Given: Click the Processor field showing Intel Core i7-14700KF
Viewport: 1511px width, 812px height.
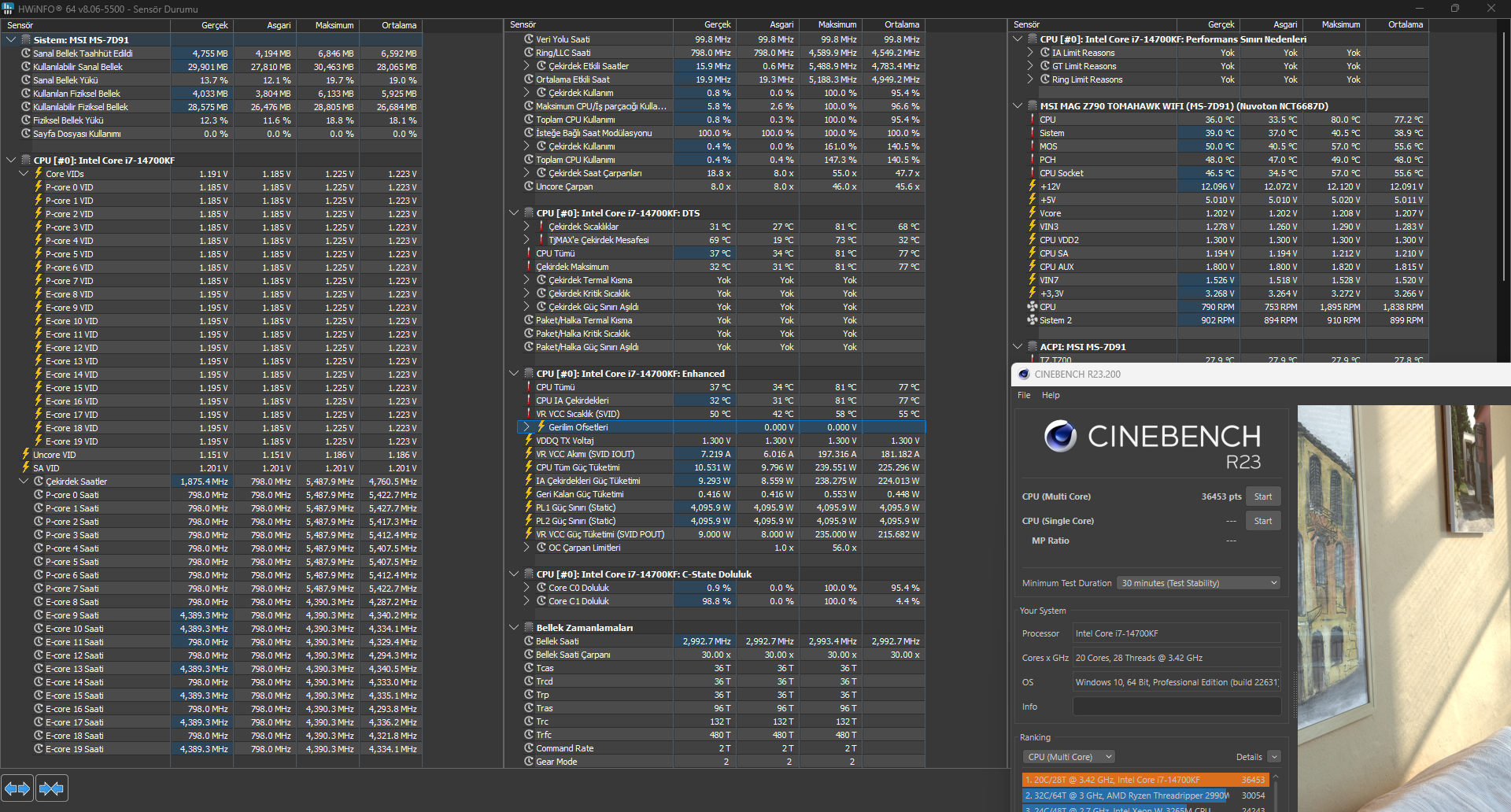Looking at the screenshot, I should click(x=1177, y=633).
